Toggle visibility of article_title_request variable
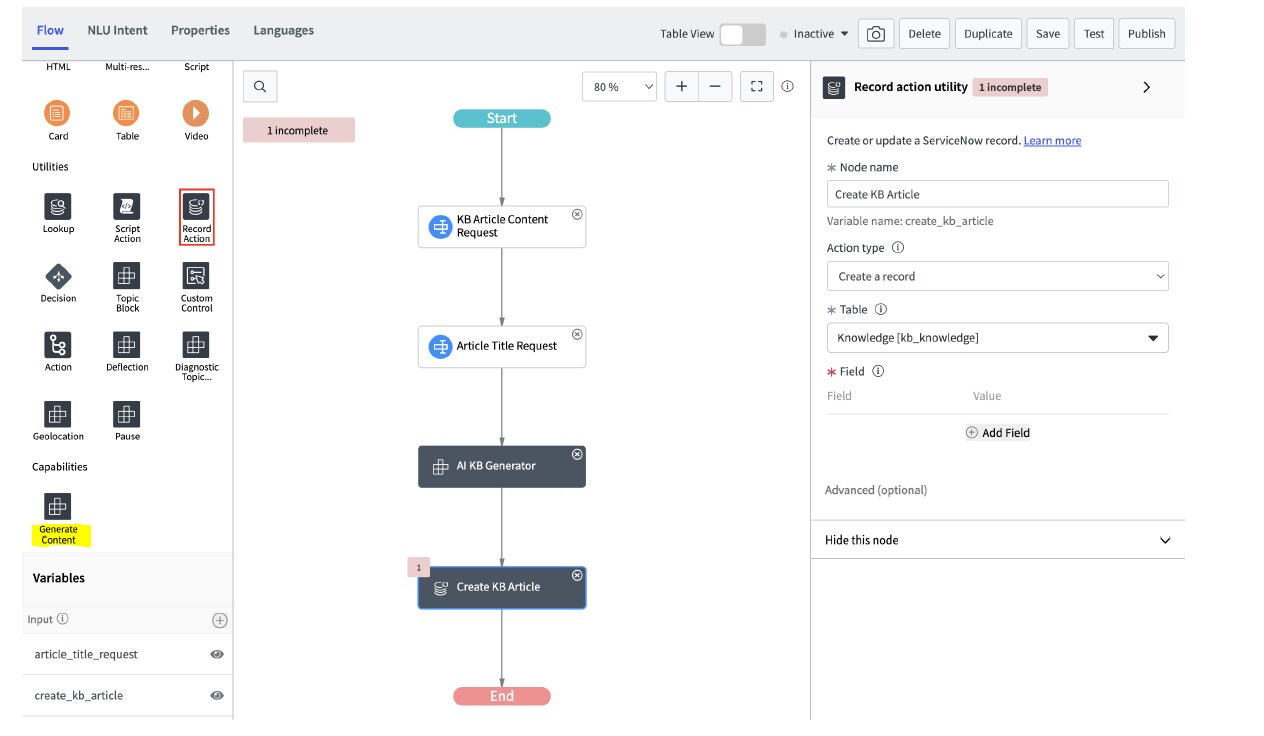Screen dimensions: 1264x736 click(217, 654)
